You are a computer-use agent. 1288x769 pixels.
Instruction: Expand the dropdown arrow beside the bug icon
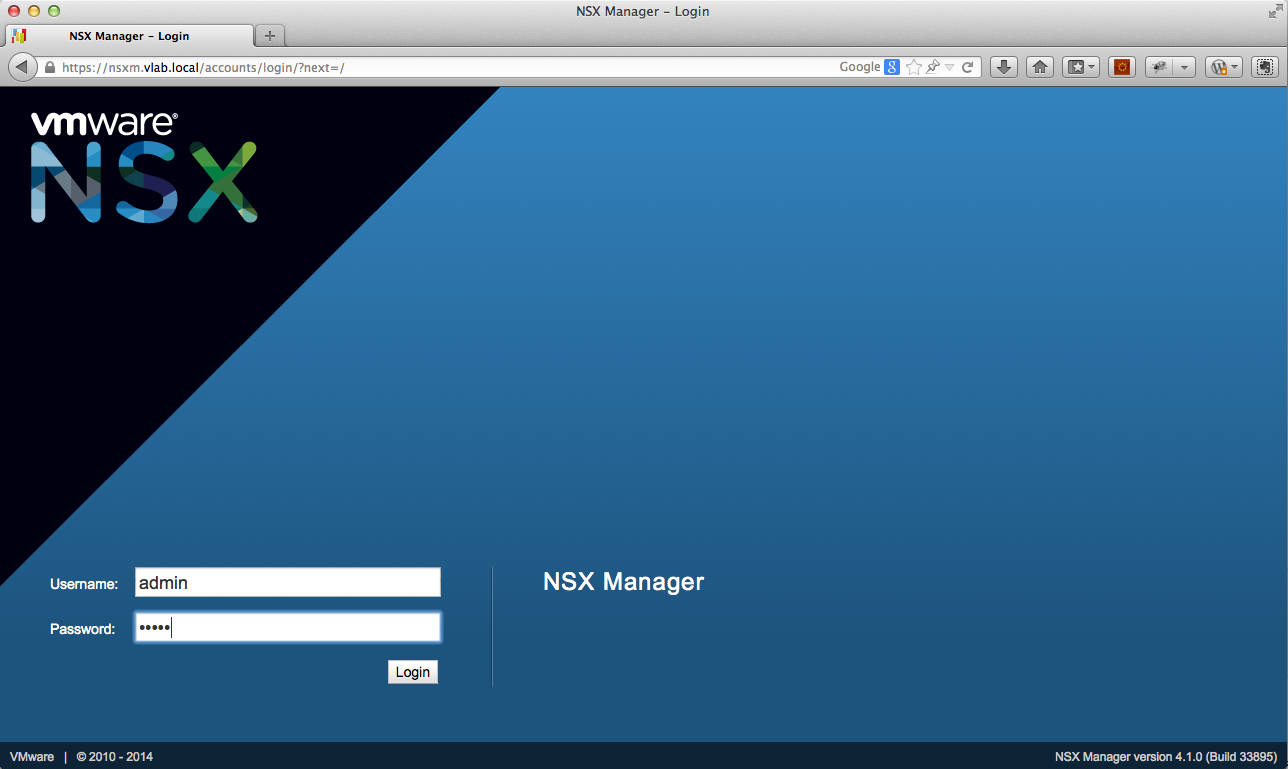pos(1184,67)
